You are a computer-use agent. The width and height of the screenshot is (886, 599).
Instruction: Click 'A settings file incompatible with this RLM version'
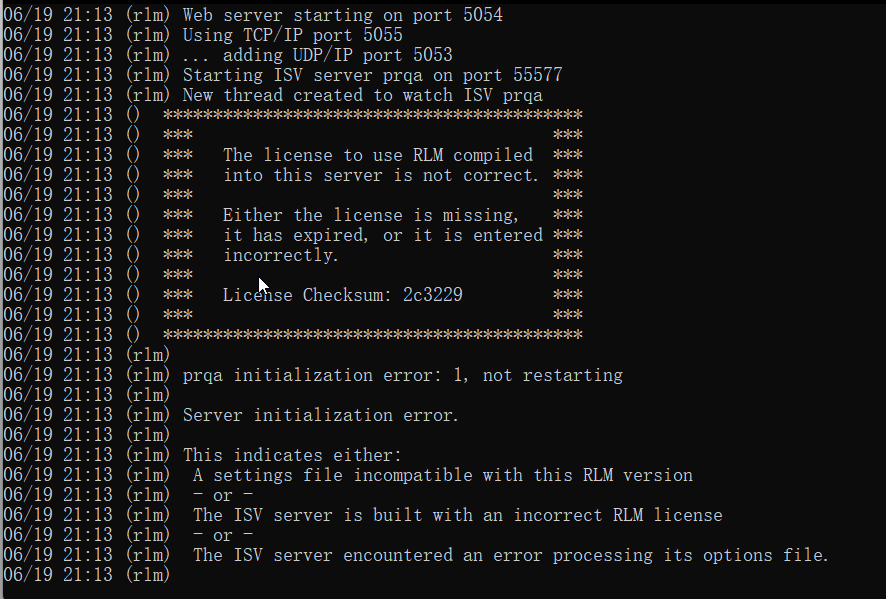point(443,475)
